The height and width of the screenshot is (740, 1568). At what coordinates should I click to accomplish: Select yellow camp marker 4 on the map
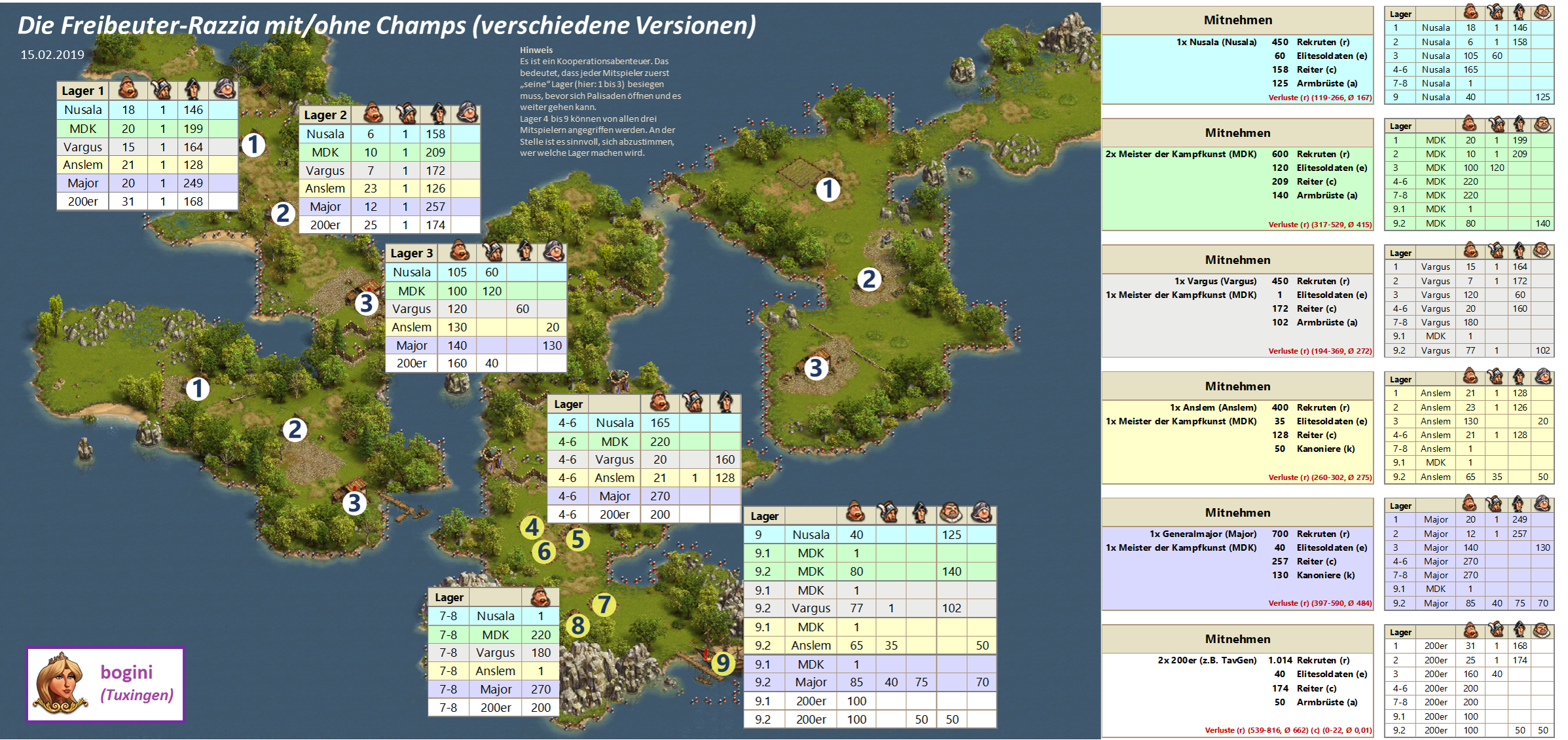[x=532, y=527]
